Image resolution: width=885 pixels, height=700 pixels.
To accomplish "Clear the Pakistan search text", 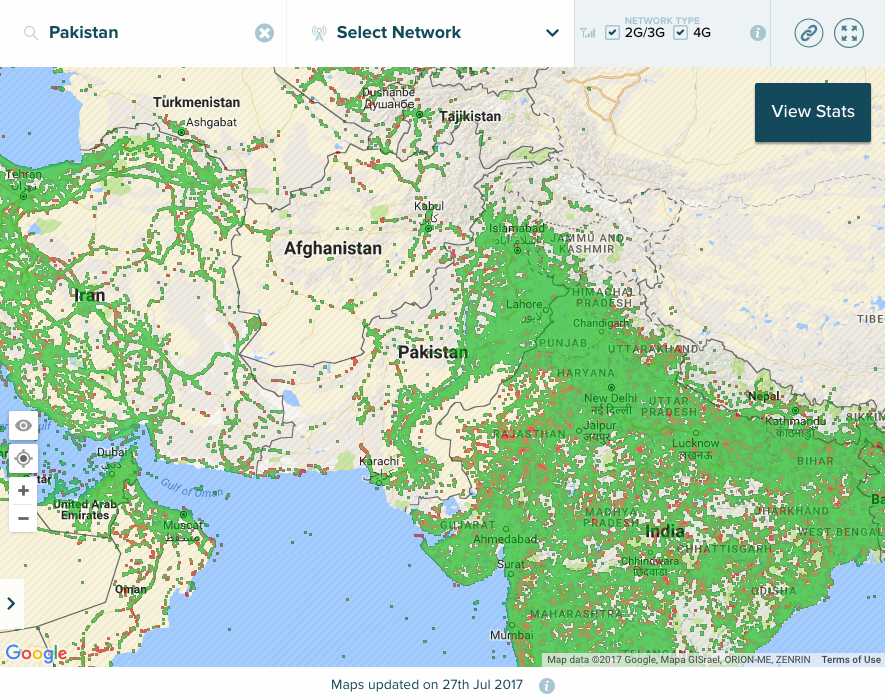I will 264,33.
